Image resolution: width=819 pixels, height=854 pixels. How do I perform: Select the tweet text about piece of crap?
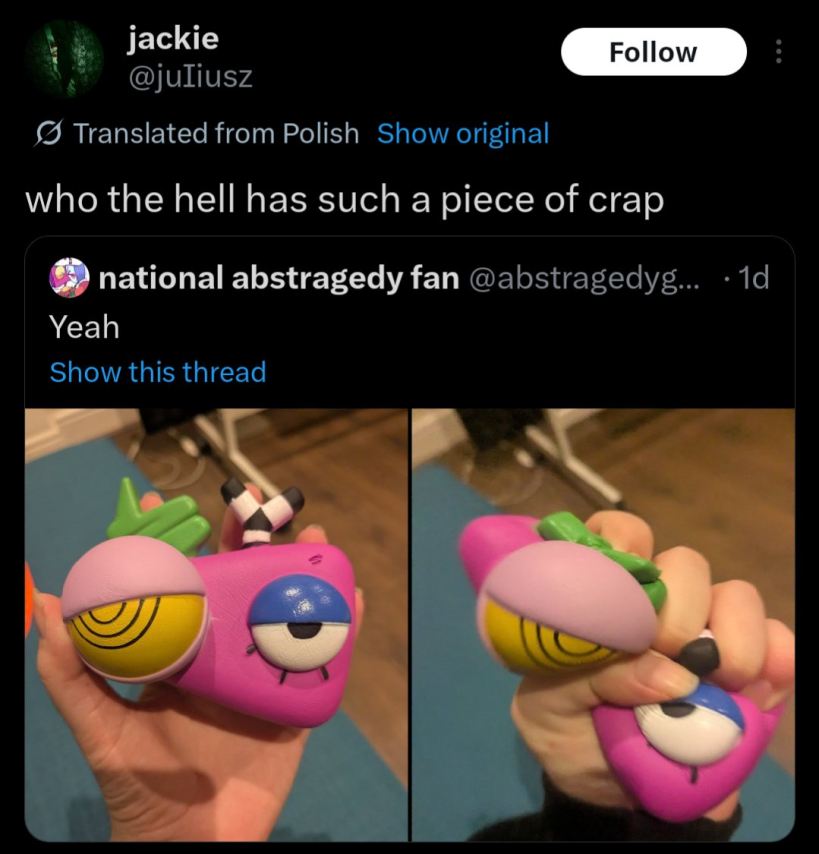click(x=345, y=200)
